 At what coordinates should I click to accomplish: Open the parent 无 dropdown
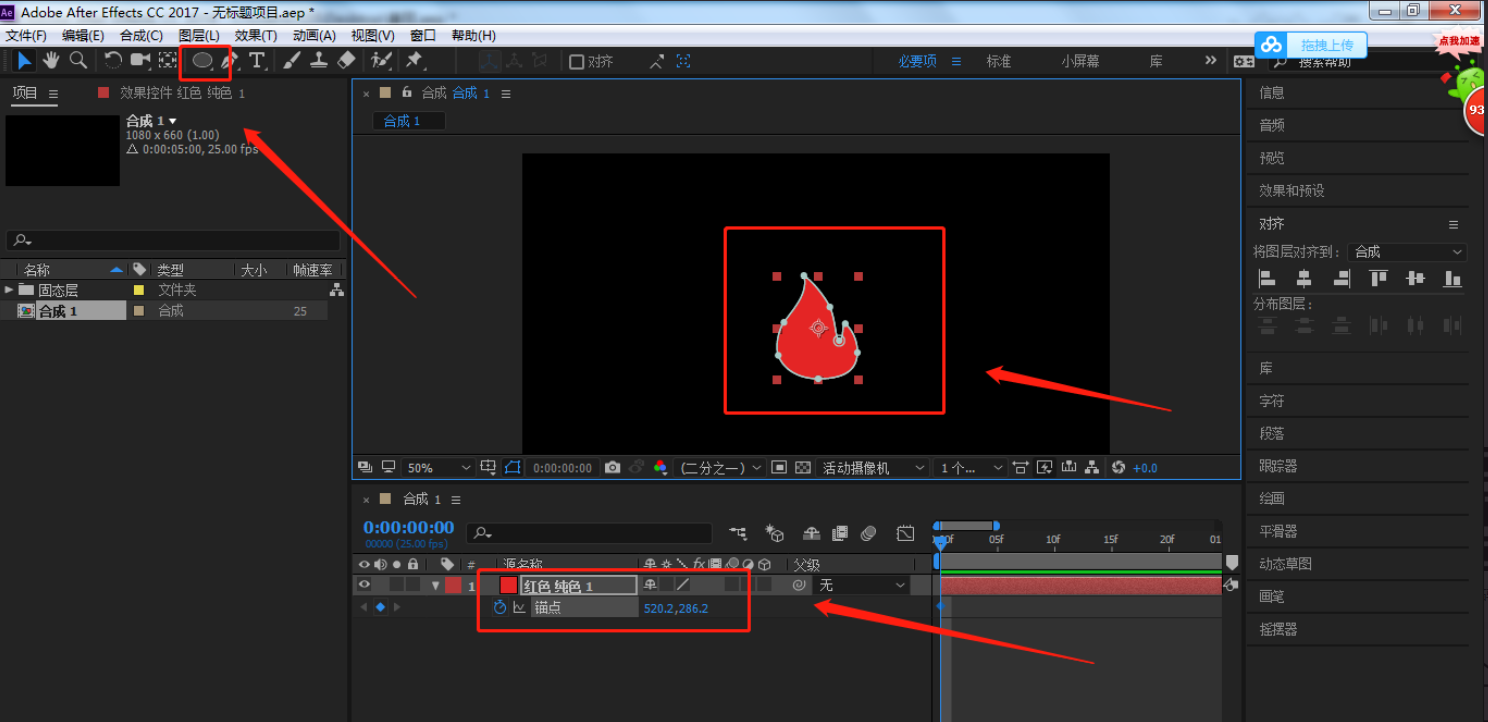pos(861,585)
